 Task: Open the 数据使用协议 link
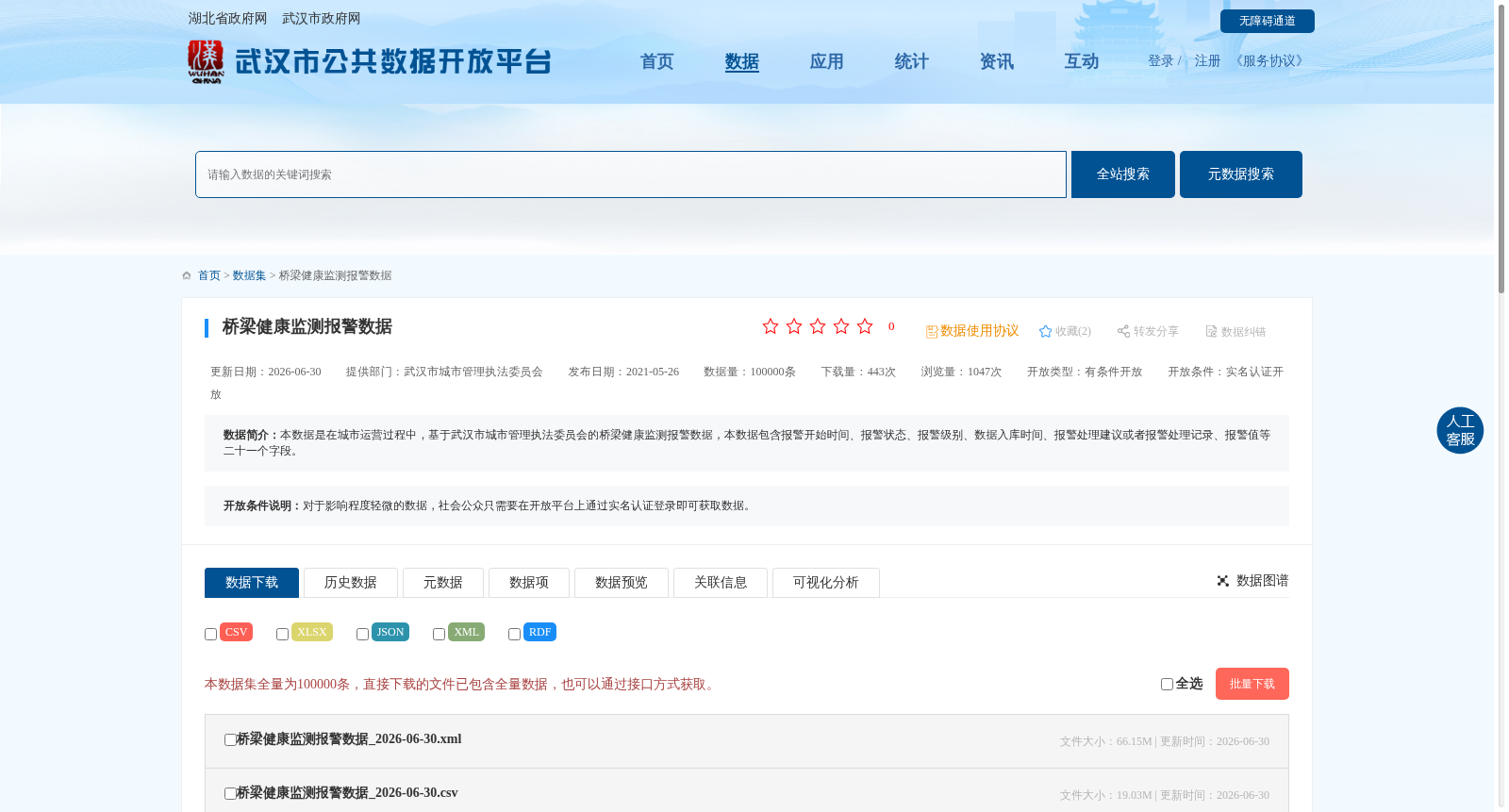point(979,331)
